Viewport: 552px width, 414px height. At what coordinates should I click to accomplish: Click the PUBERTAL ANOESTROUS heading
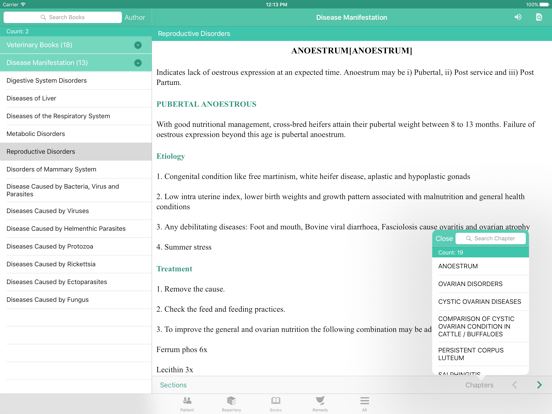(x=206, y=104)
